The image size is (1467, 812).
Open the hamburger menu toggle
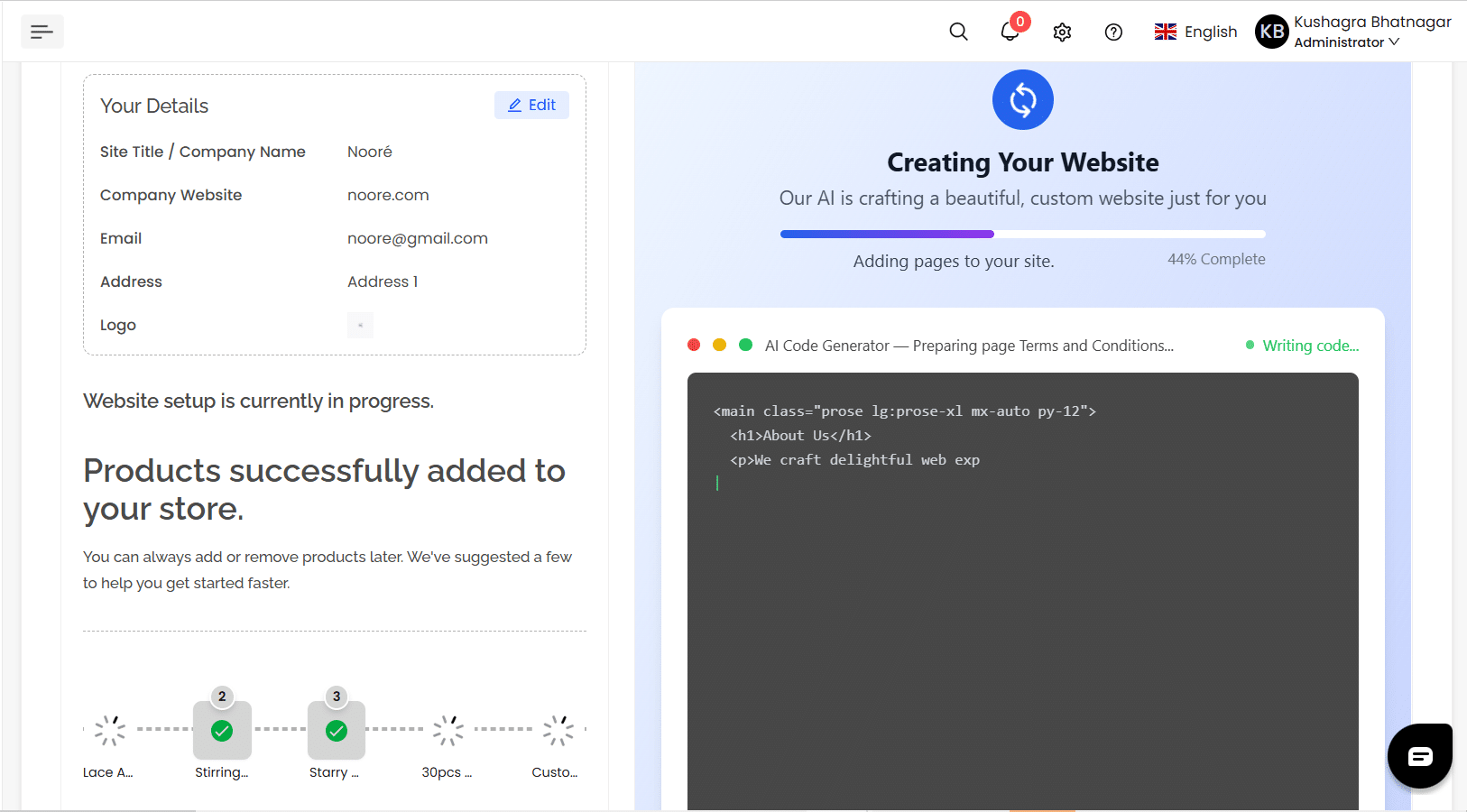(x=42, y=31)
